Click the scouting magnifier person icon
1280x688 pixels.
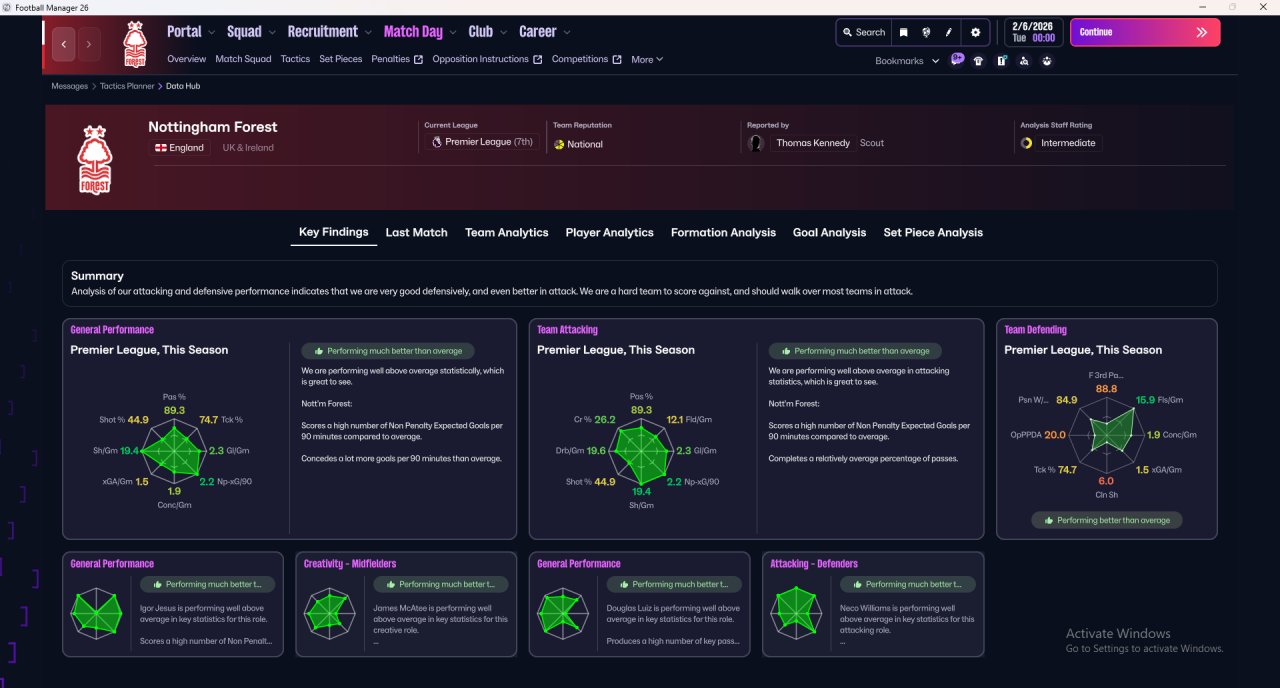pos(1024,61)
